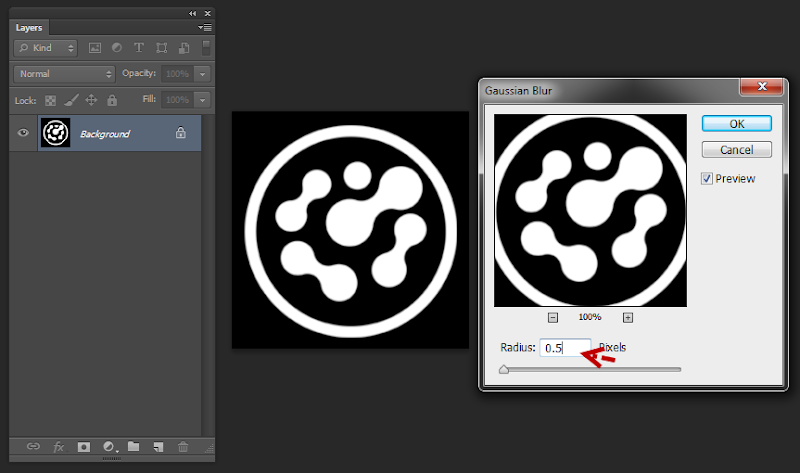
Task: Click the Radius input field
Action: [x=565, y=347]
